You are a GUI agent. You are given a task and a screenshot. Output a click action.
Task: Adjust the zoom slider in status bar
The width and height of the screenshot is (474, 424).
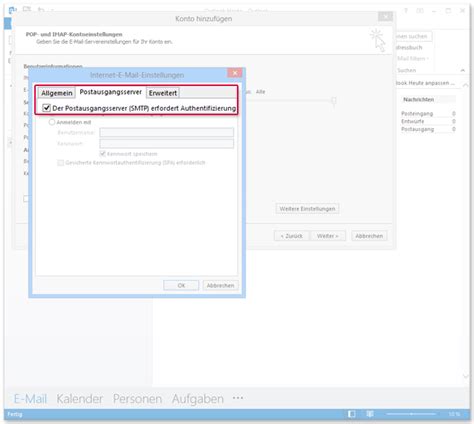coord(411,414)
